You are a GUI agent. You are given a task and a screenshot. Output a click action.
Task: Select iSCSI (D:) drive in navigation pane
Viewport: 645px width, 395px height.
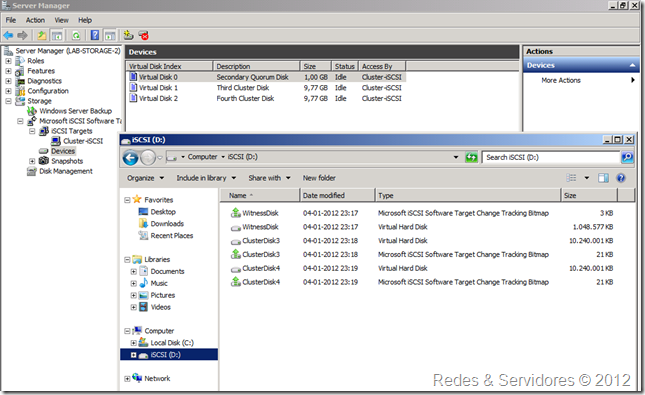pyautogui.click(x=169, y=355)
